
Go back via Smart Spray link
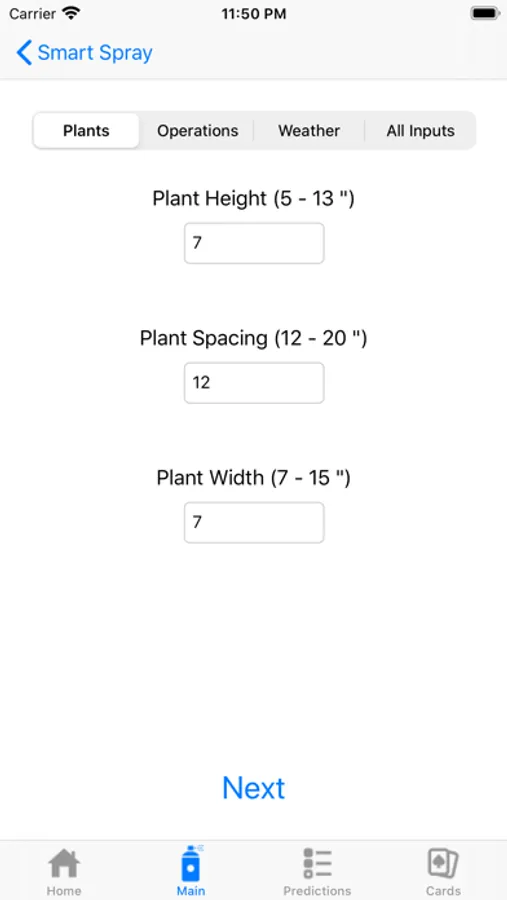[x=95, y=53]
